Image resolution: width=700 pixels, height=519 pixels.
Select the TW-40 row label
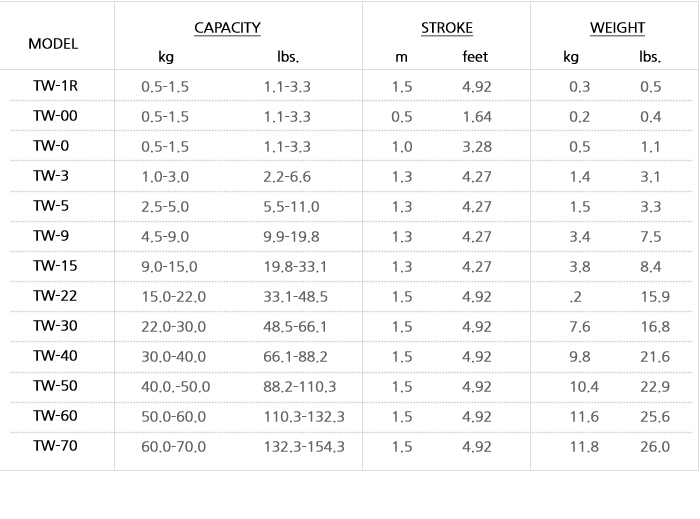tap(55, 356)
